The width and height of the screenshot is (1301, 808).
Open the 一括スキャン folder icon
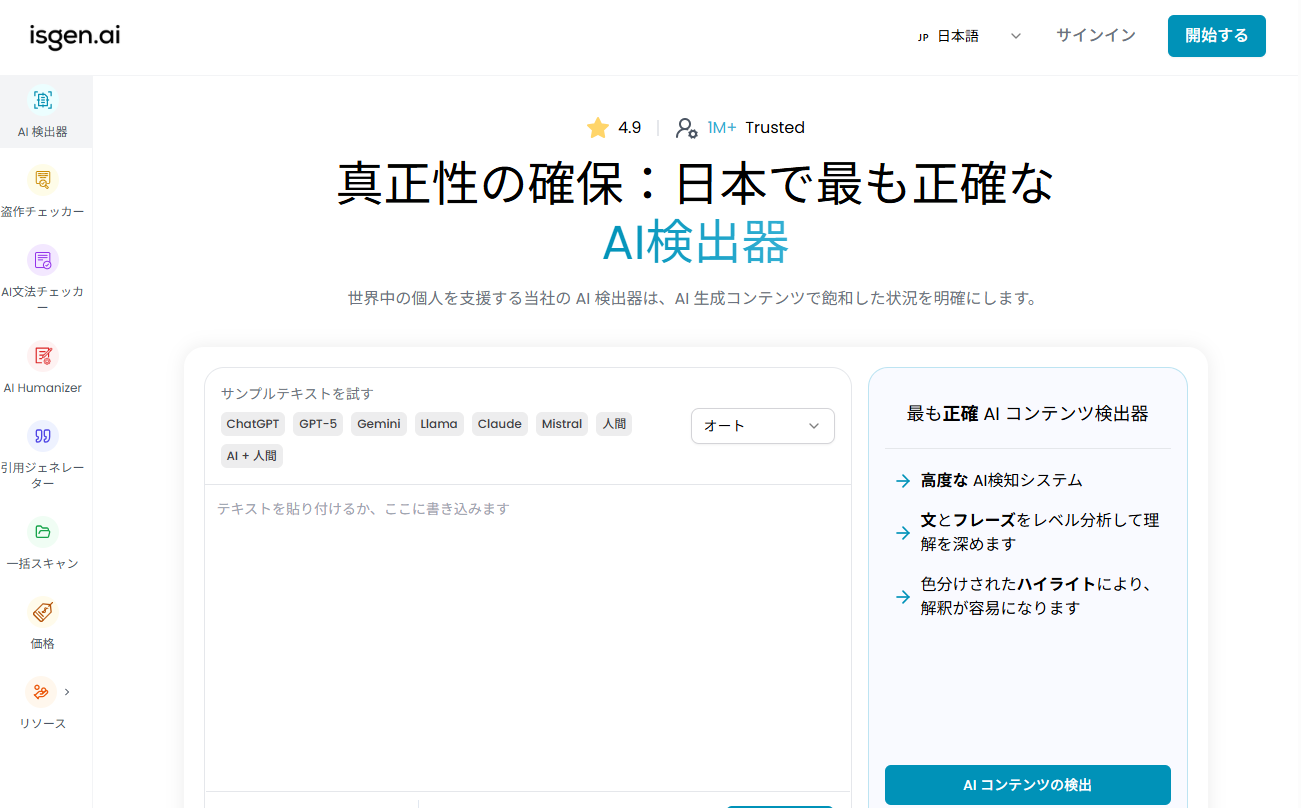pyautogui.click(x=43, y=532)
